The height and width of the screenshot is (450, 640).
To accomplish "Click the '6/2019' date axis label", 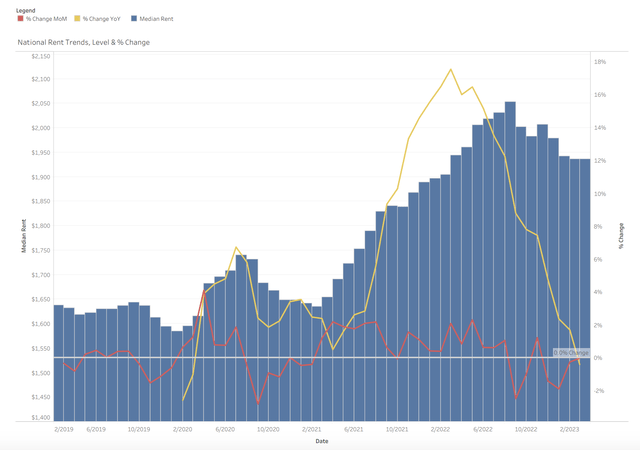I will (96, 430).
